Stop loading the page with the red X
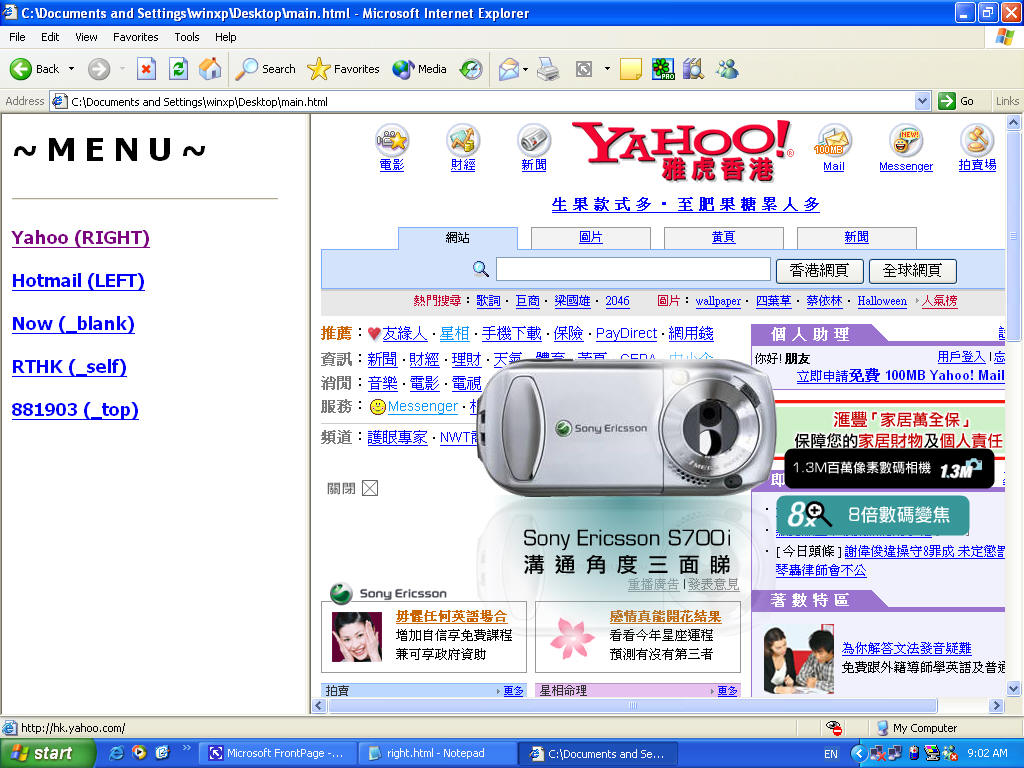Viewport: 1024px width, 768px height. 146,69
